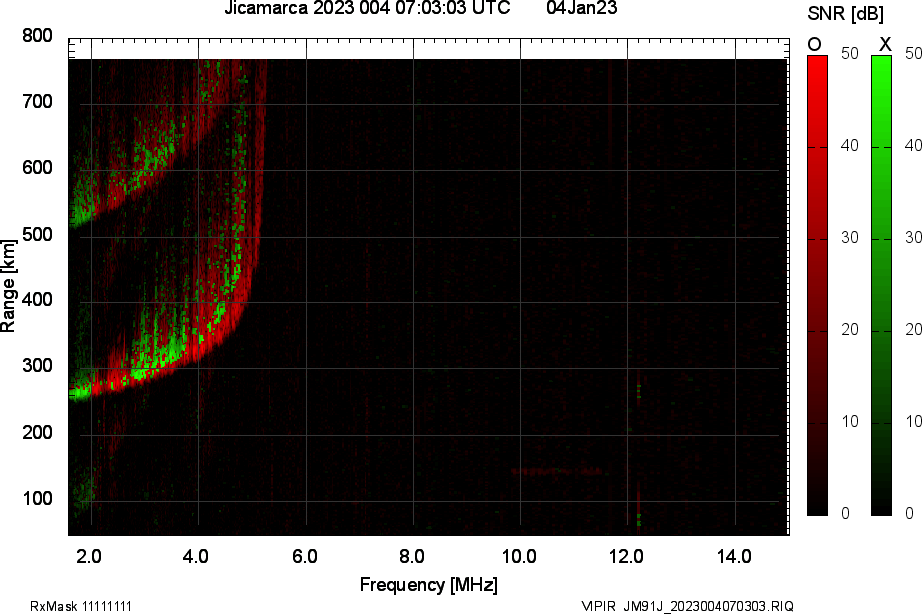Click the X label above green color bar
Screen dimensions: 922x614
coord(885,44)
